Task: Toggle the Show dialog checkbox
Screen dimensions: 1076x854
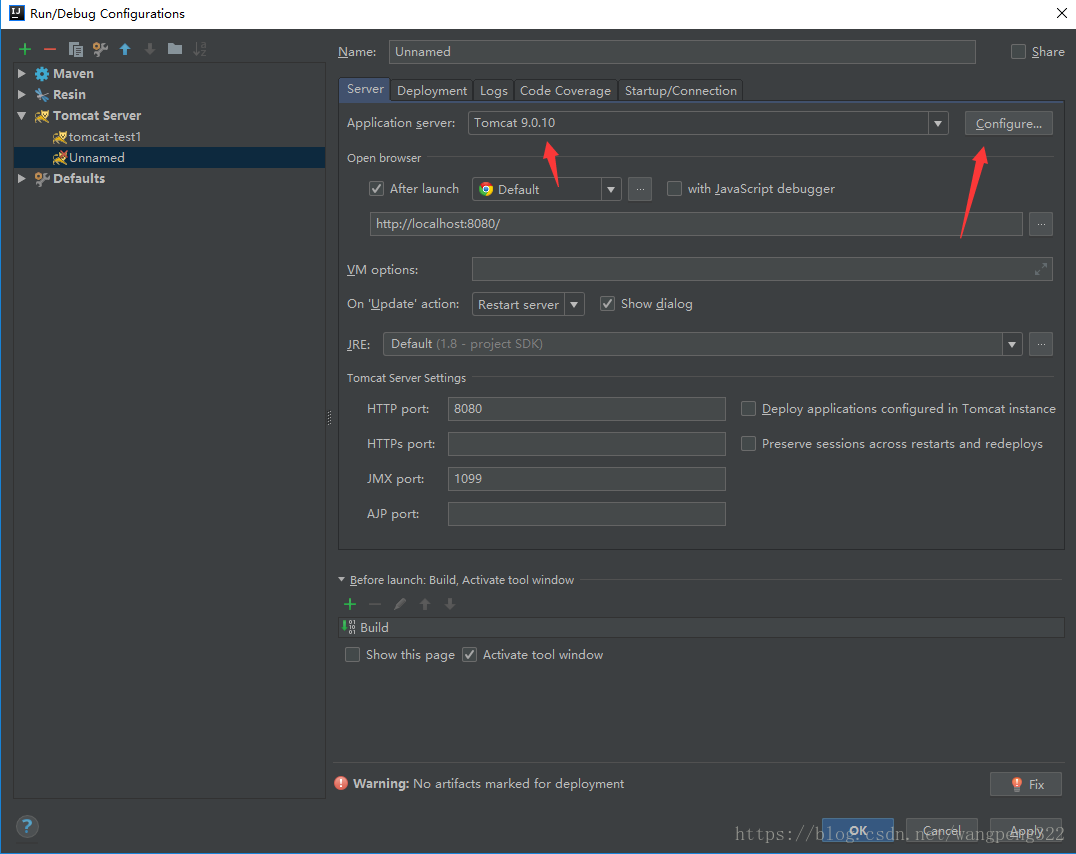Action: pos(607,303)
